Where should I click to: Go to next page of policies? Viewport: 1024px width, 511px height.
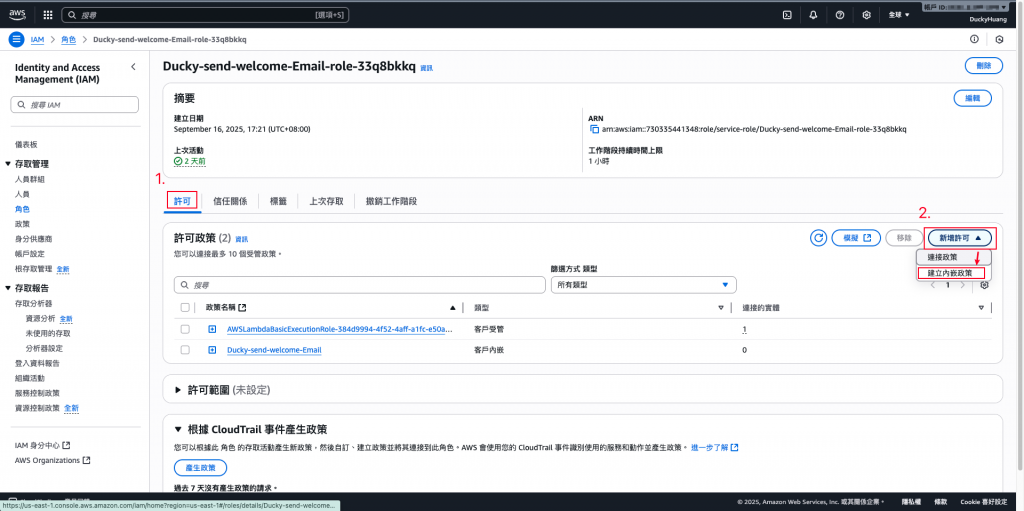point(963,285)
